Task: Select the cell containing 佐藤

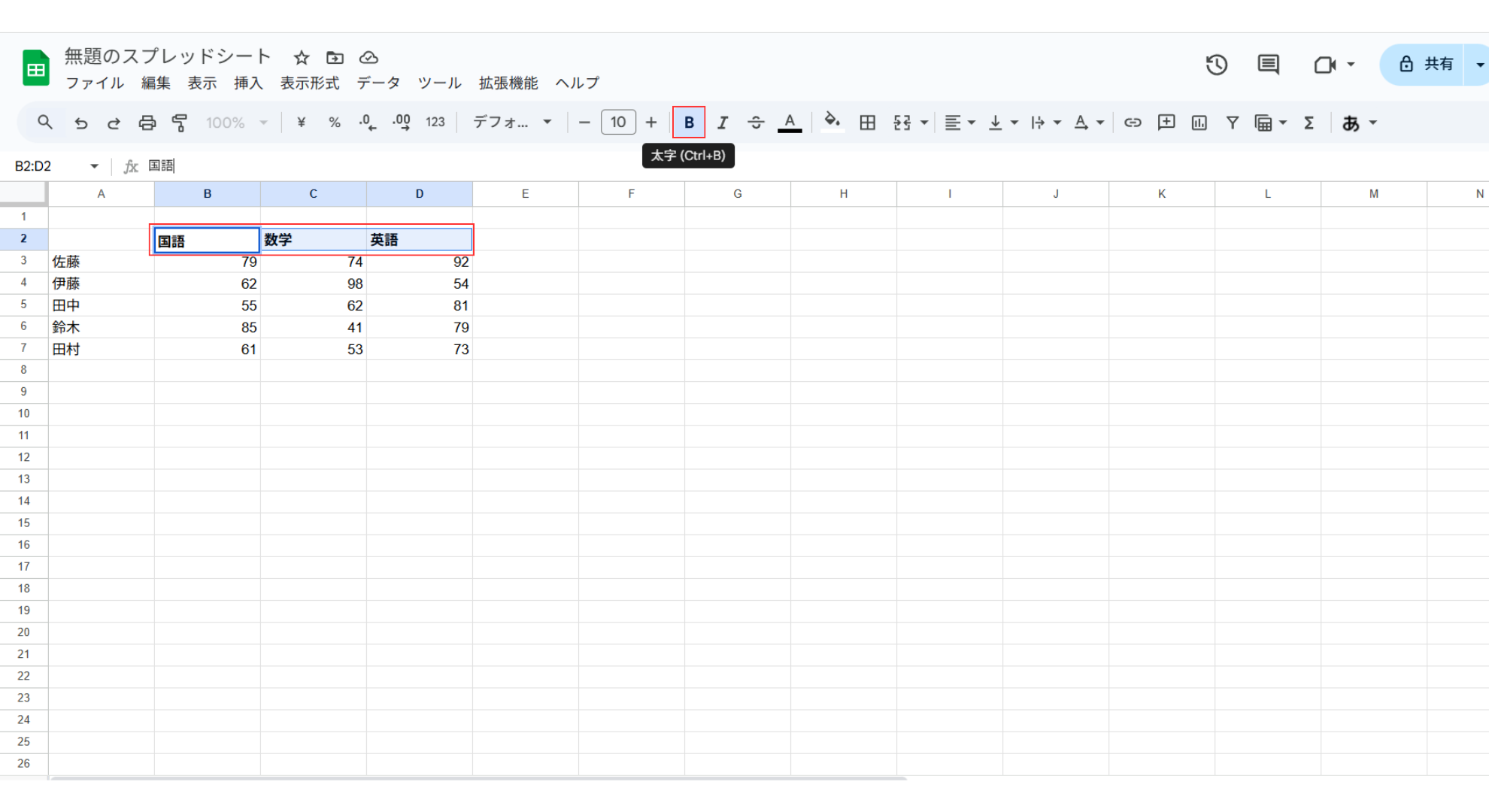Action: tap(102, 262)
